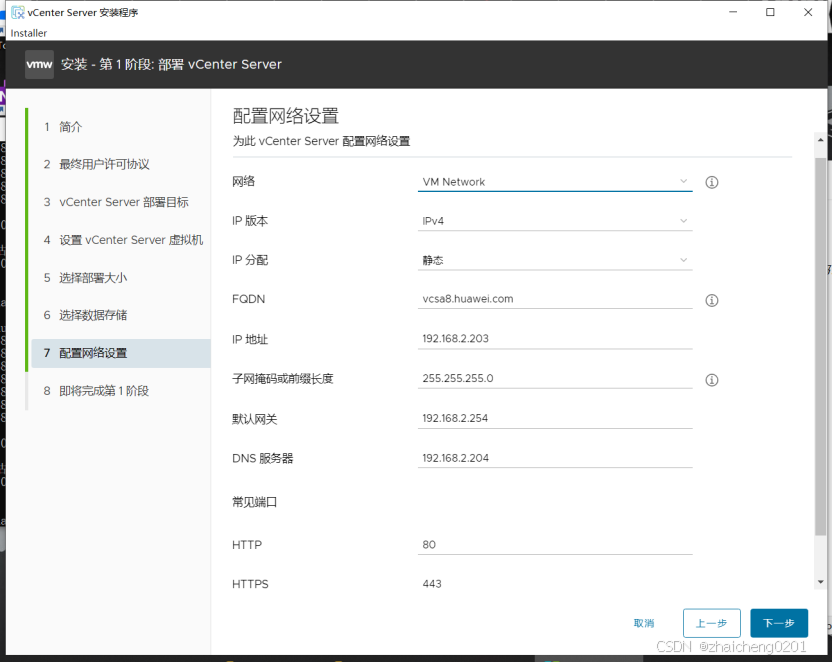Select step 7 配置网络设置

point(120,353)
